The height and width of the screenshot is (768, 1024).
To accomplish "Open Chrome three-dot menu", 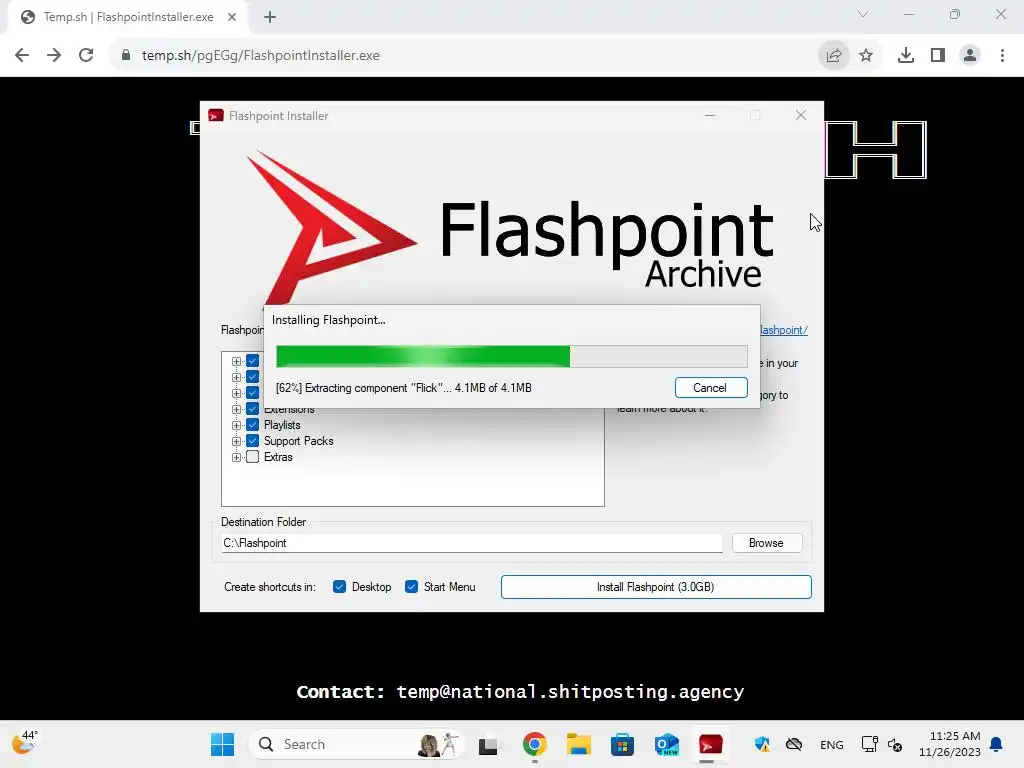I will [1002, 56].
